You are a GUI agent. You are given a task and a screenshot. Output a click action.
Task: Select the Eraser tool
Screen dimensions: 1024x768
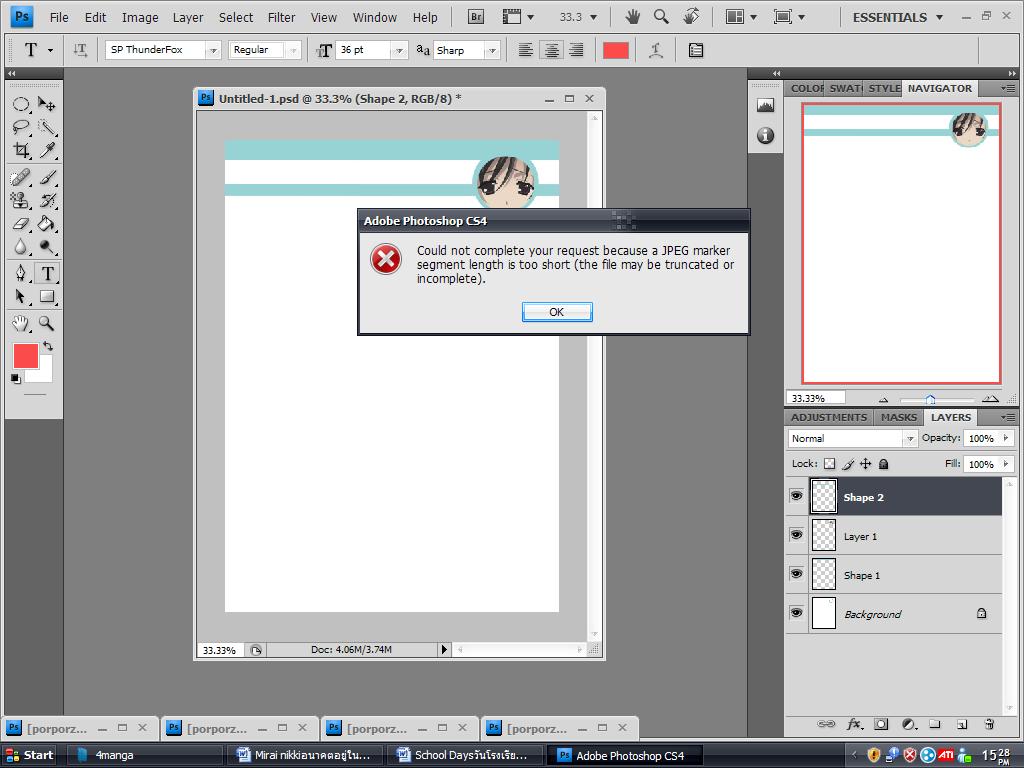[x=21, y=223]
